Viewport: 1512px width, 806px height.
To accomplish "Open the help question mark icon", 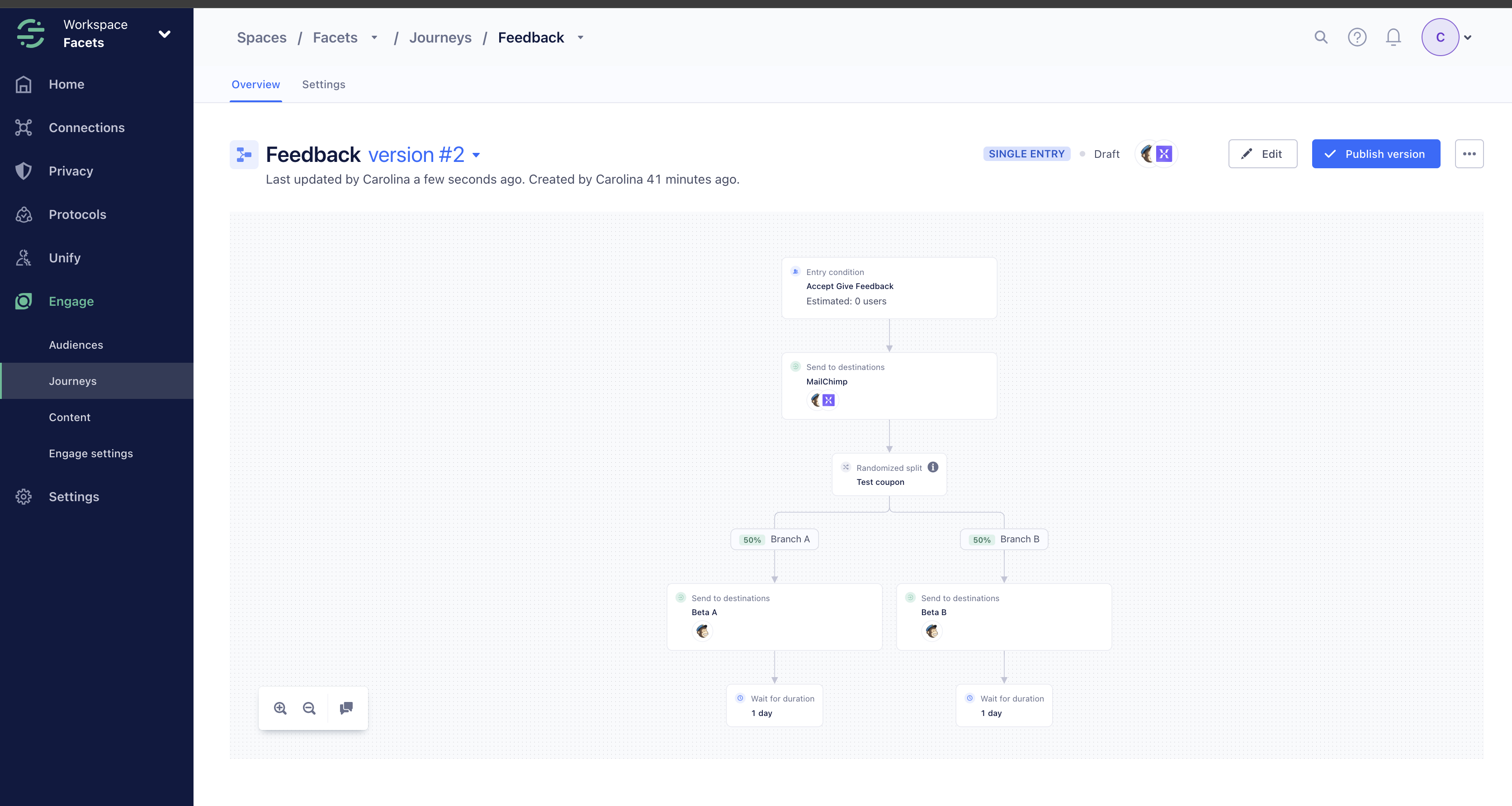I will click(1357, 38).
